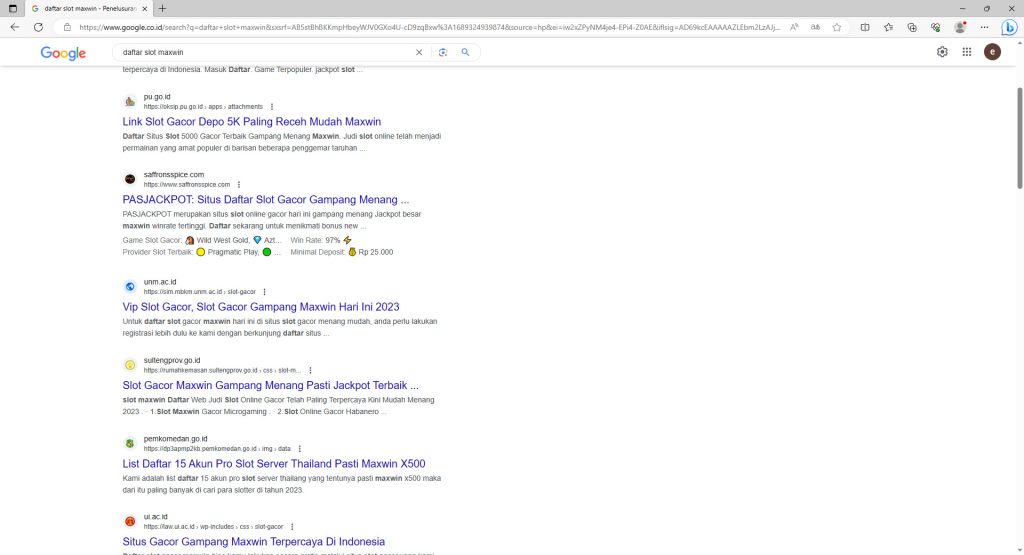Click 'Pragmatic Play' provider text
This screenshot has width=1024, height=555.
(233, 252)
